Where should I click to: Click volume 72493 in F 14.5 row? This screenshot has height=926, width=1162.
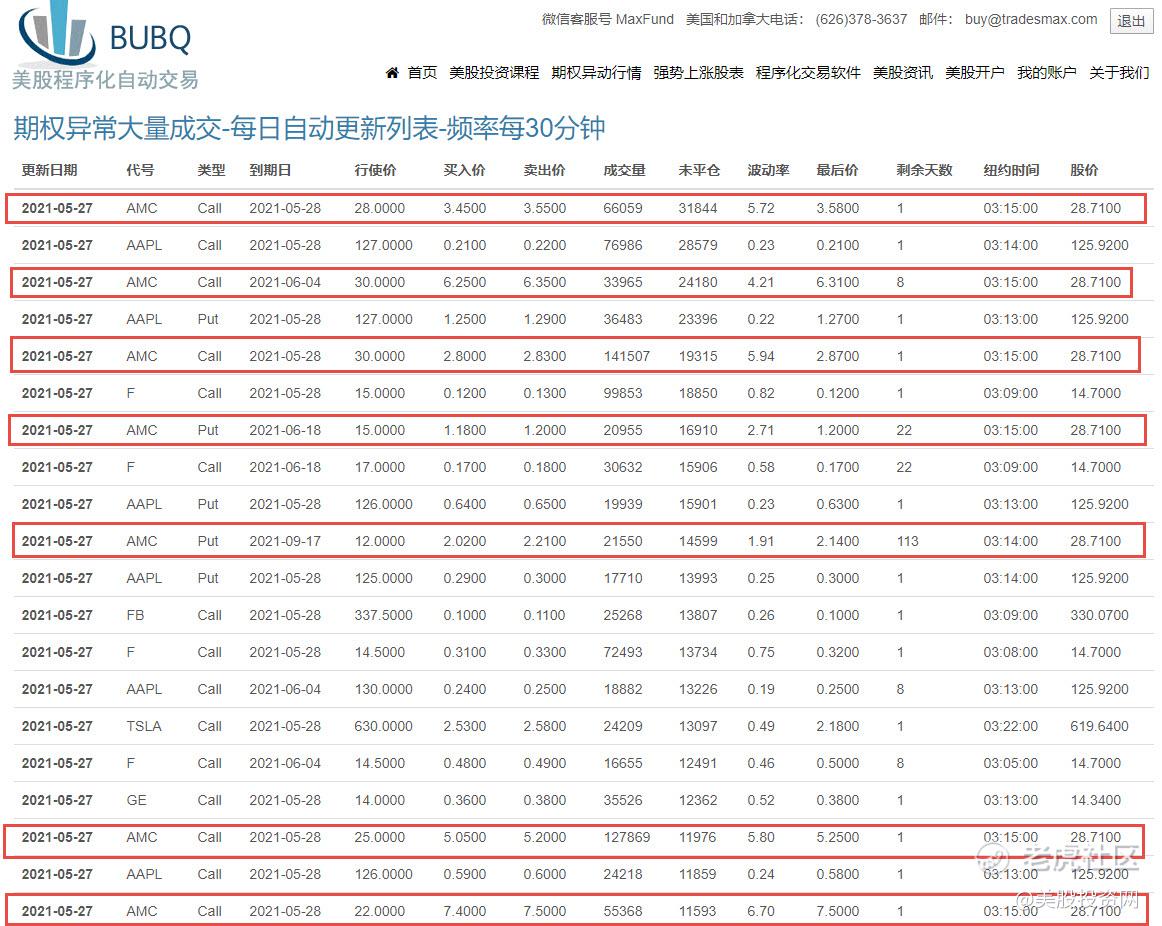[622, 652]
